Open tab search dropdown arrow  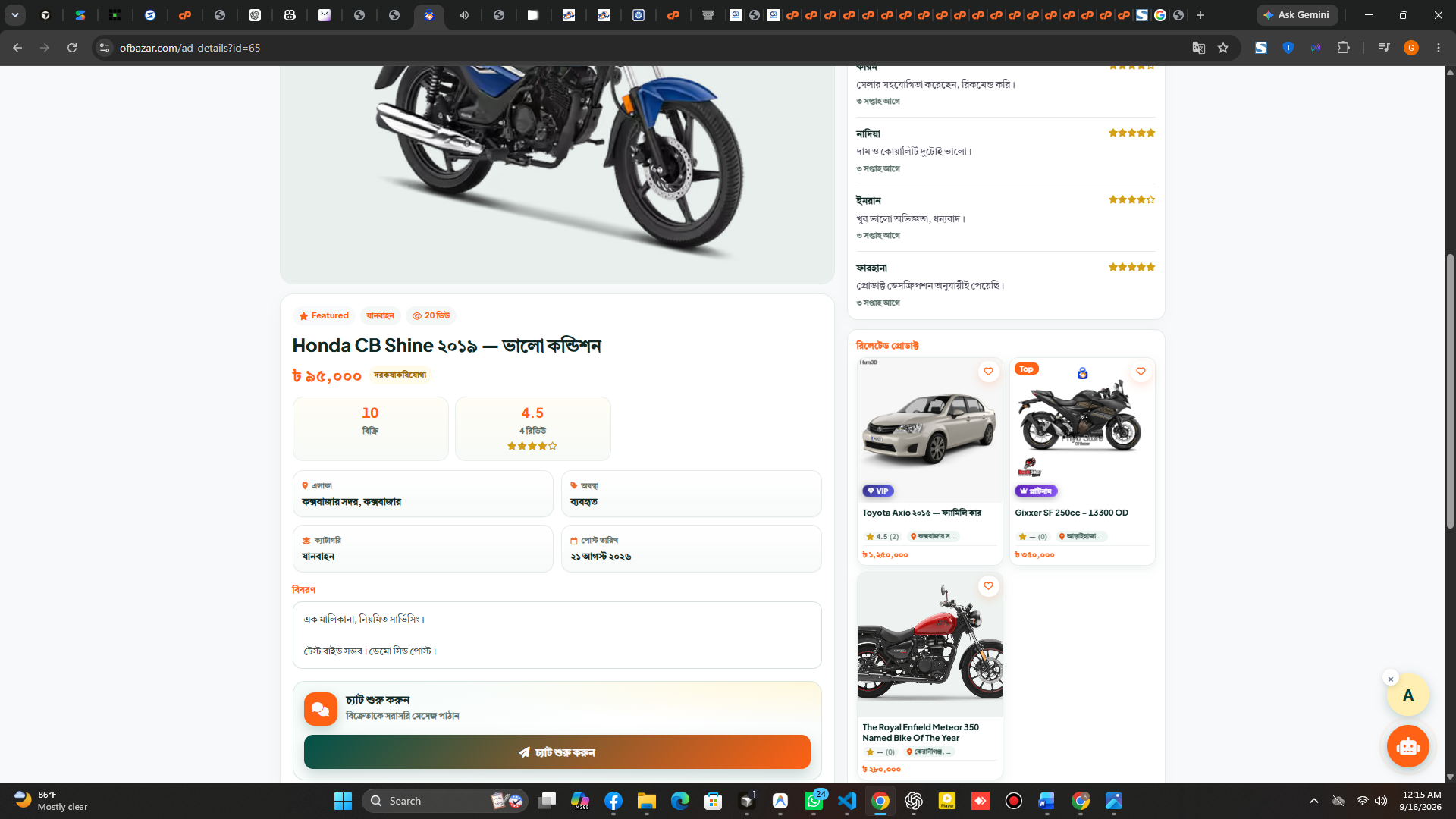(x=15, y=14)
